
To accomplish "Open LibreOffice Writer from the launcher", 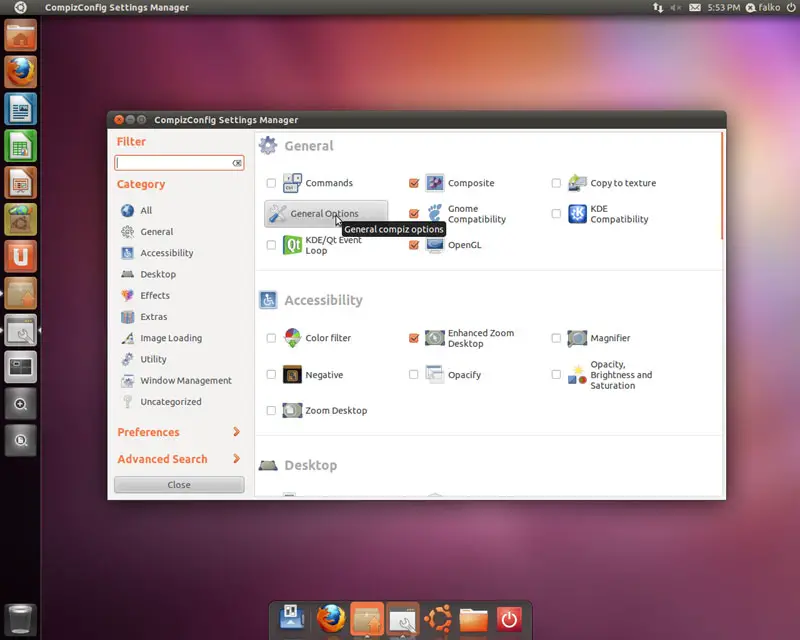I will tap(20, 109).
